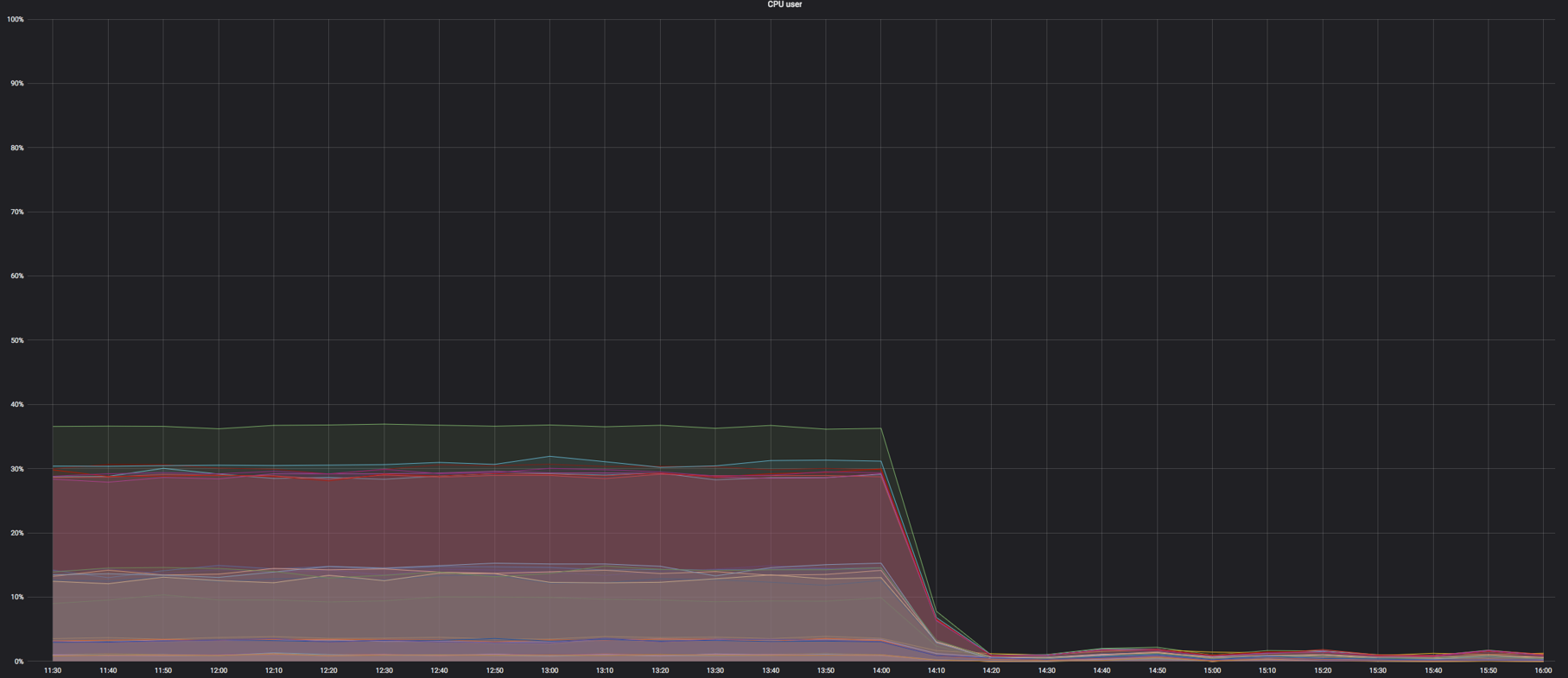Select the 90% y-axis label
This screenshot has height=678, width=1568.
click(x=16, y=83)
